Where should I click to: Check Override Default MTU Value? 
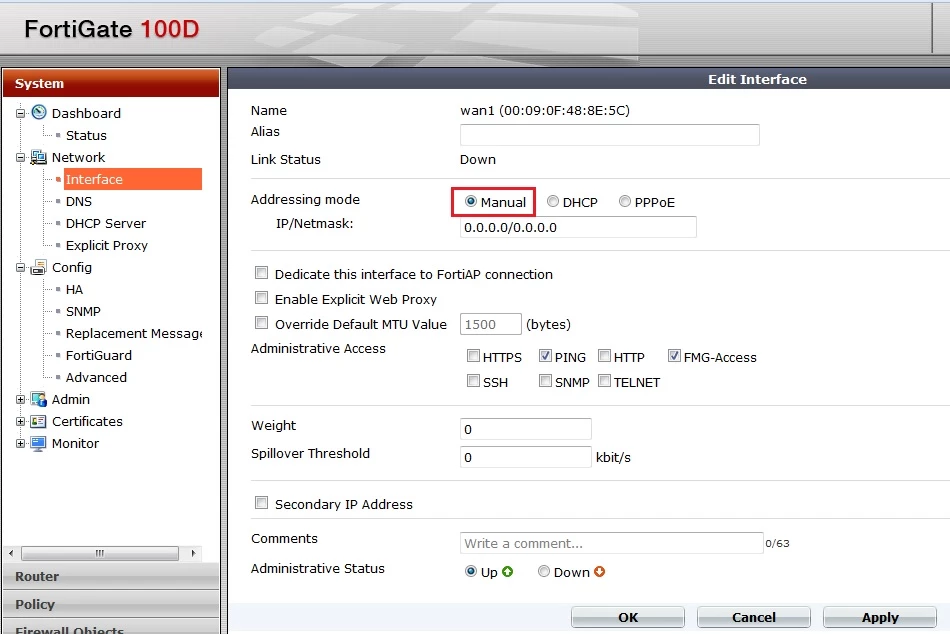click(x=261, y=322)
